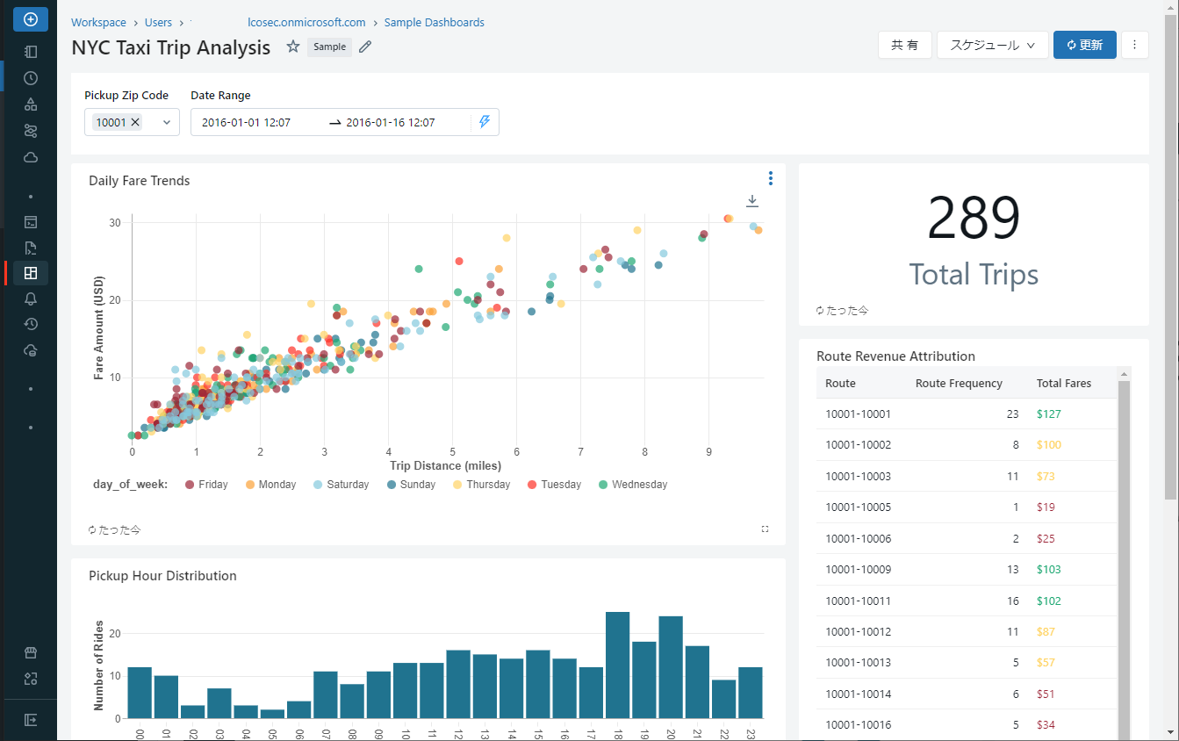Open Compute cloud icon in sidebar

30,157
